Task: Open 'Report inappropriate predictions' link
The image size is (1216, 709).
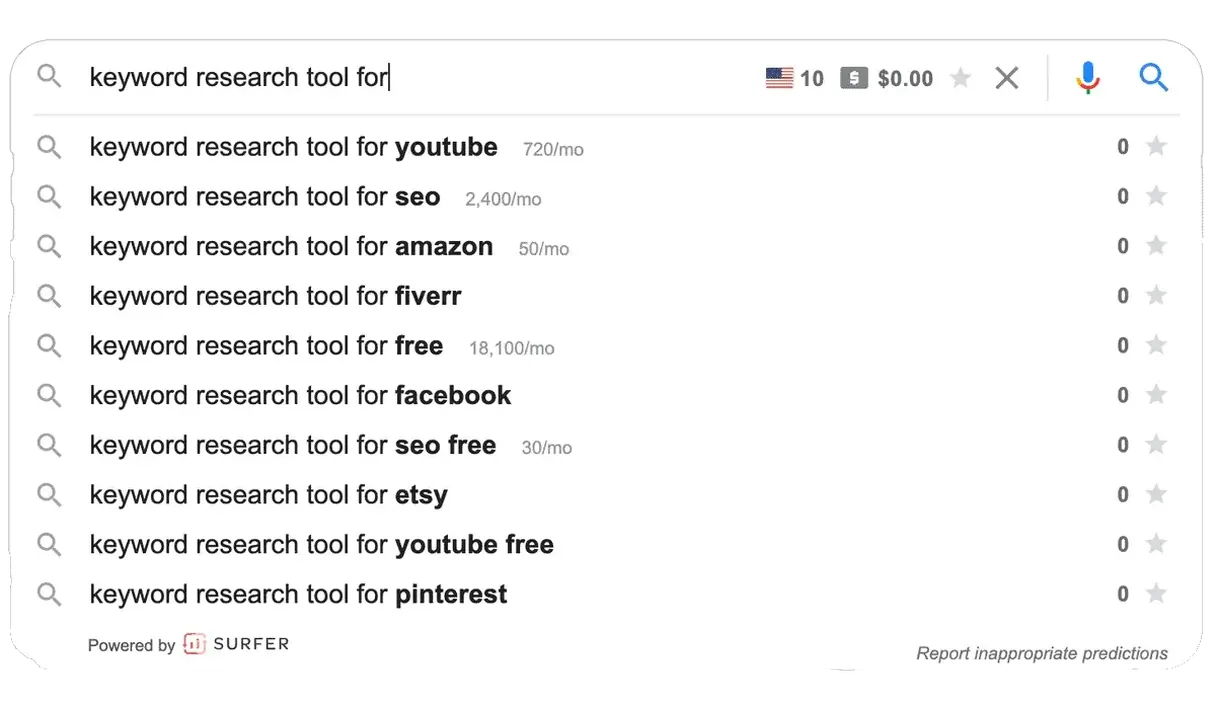Action: [x=1041, y=653]
